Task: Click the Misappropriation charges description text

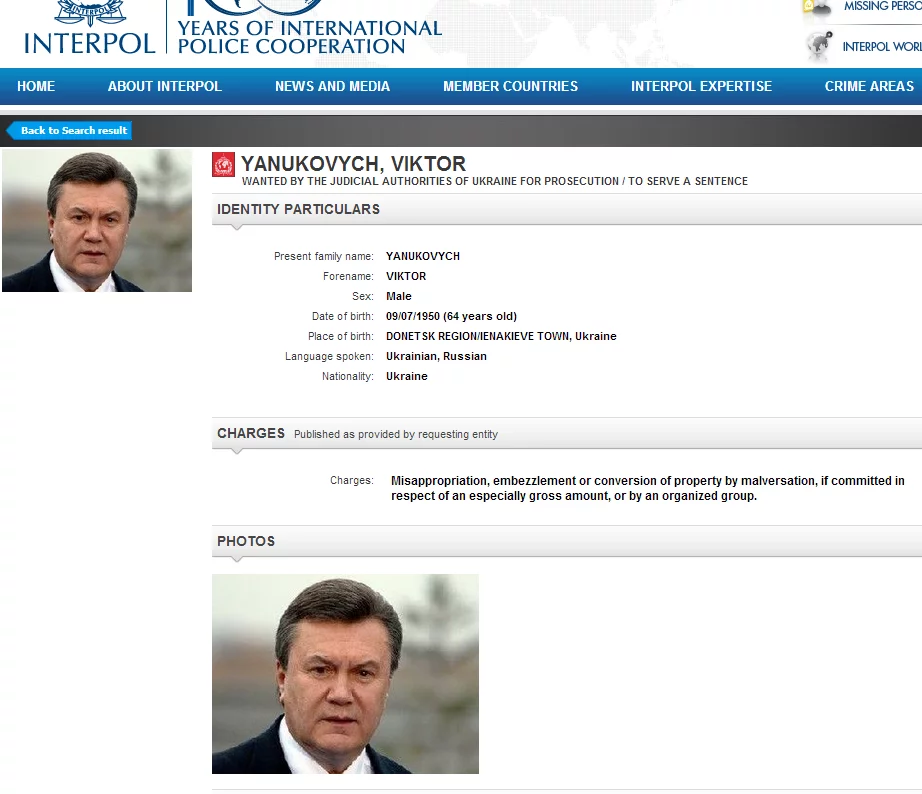Action: pos(647,488)
